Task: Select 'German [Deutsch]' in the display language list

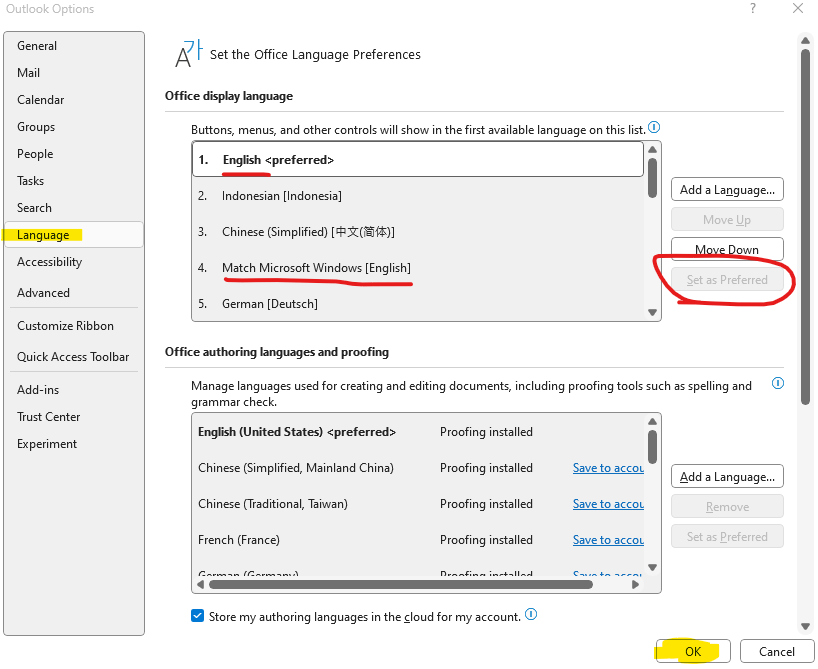Action: point(270,303)
